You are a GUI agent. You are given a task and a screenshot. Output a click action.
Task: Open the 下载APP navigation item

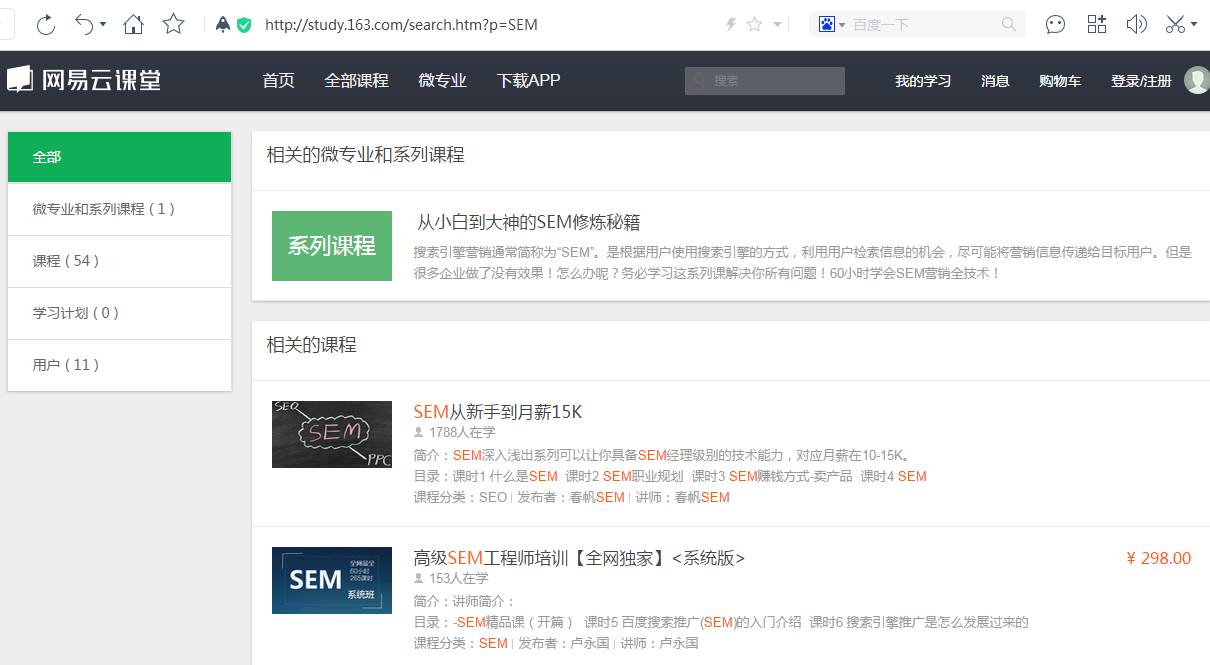528,80
